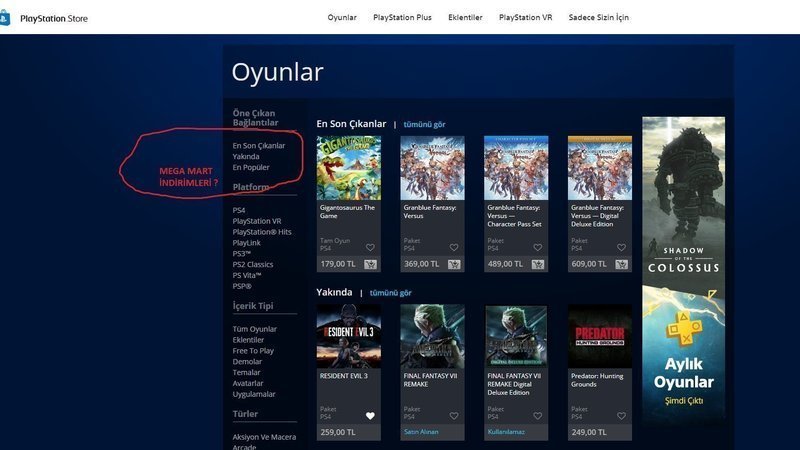Image resolution: width=800 pixels, height=450 pixels.
Task: Click the 489,00 TL price
Action: coord(505,264)
